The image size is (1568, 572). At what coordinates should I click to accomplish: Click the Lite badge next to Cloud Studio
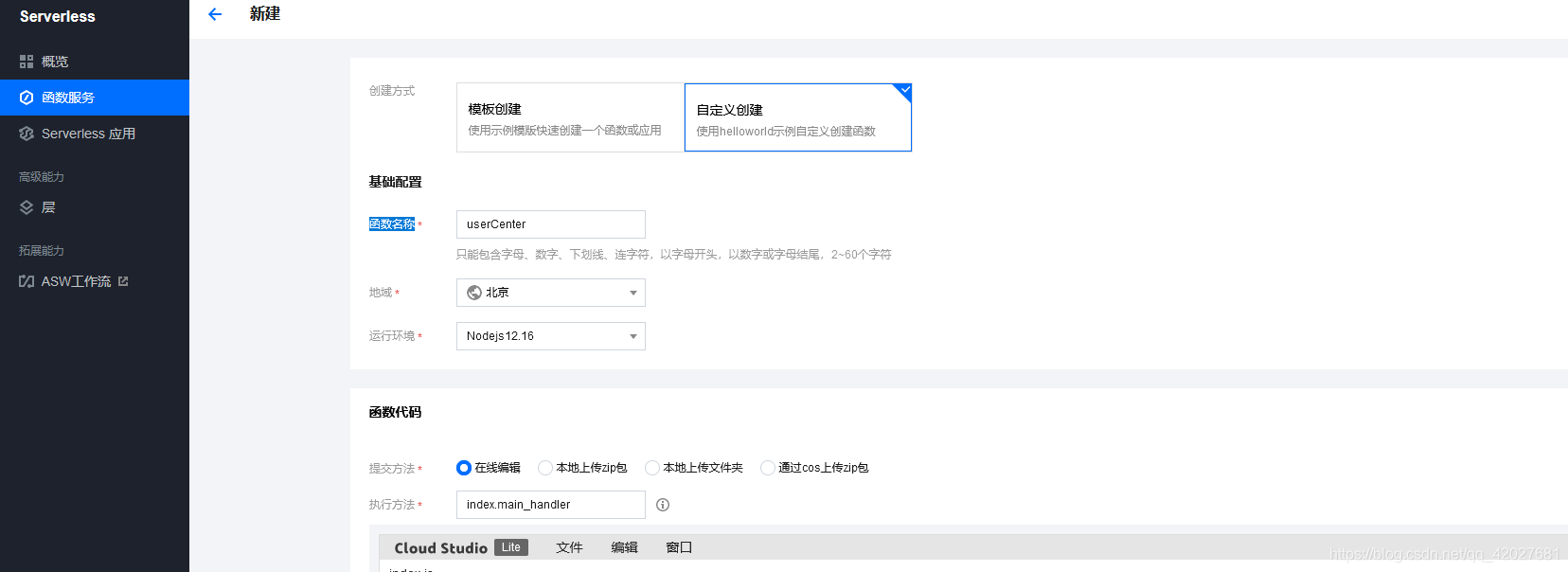coord(511,547)
